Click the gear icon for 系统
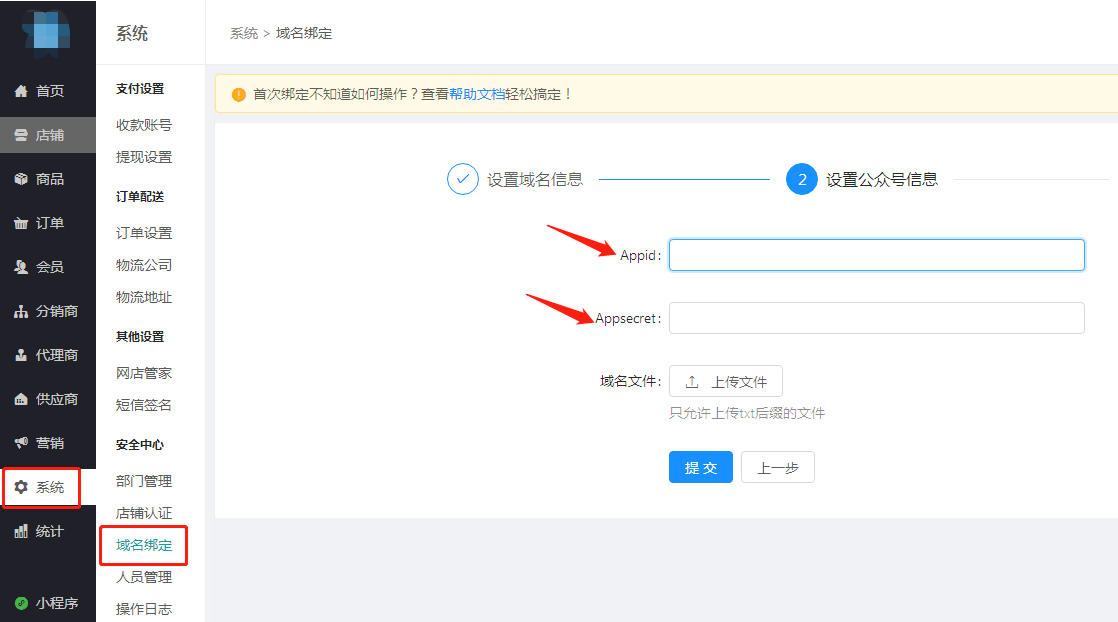 (x=21, y=487)
